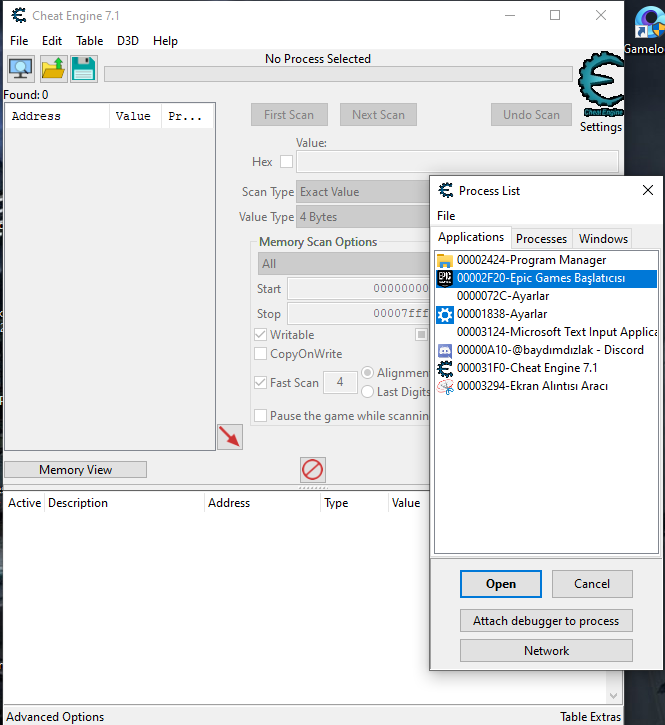This screenshot has height=725, width=665.
Task: Select 00002F20-Epic Games Başlatıcısı entry
Action: click(546, 278)
